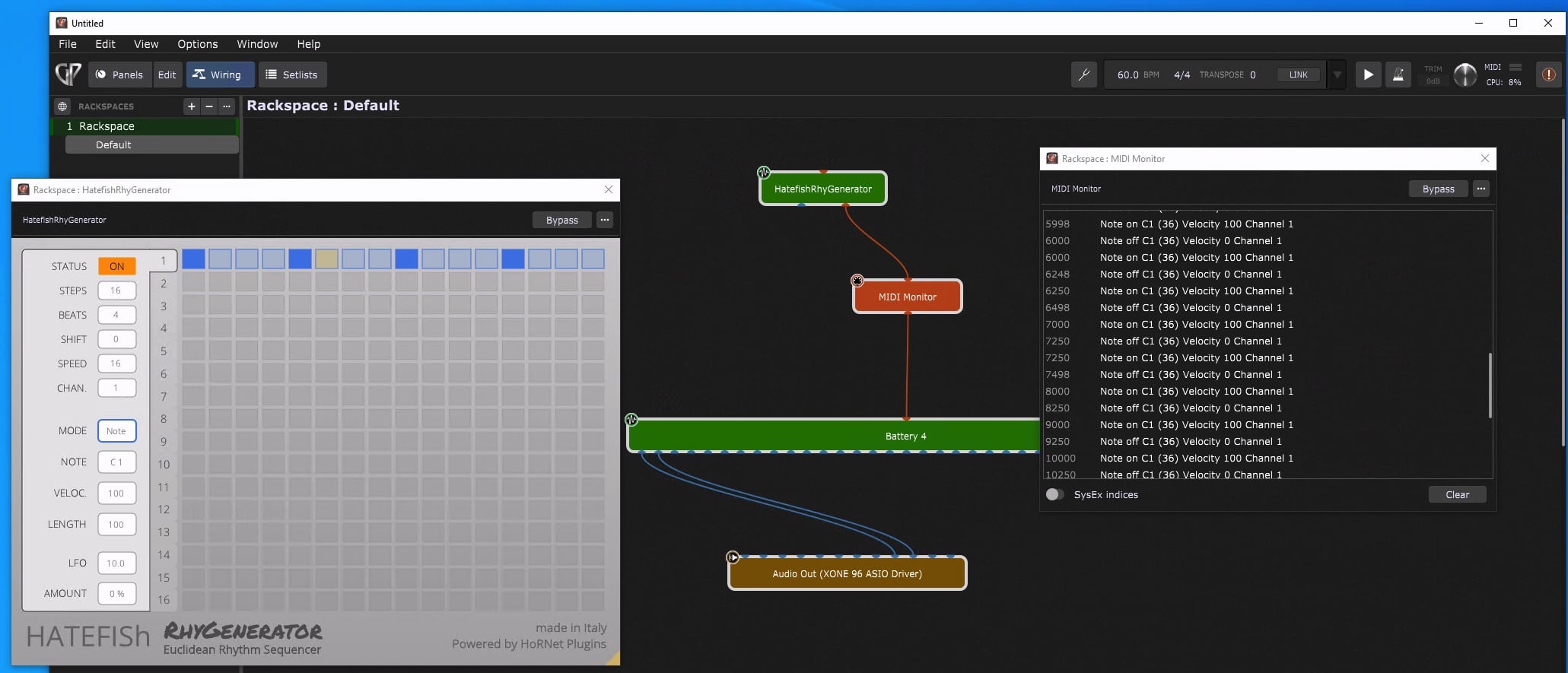The width and height of the screenshot is (1568, 673).
Task: Open HatefishRhyGenerator plugin options (three dots)
Action: (x=604, y=220)
